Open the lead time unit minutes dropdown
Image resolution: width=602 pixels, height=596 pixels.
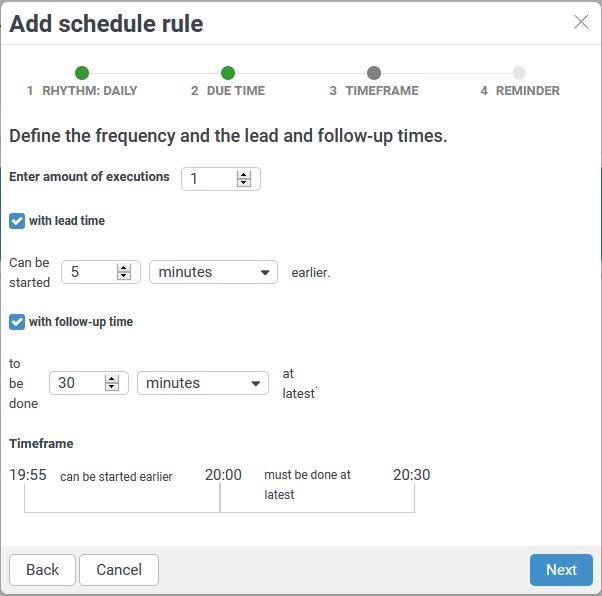213,272
